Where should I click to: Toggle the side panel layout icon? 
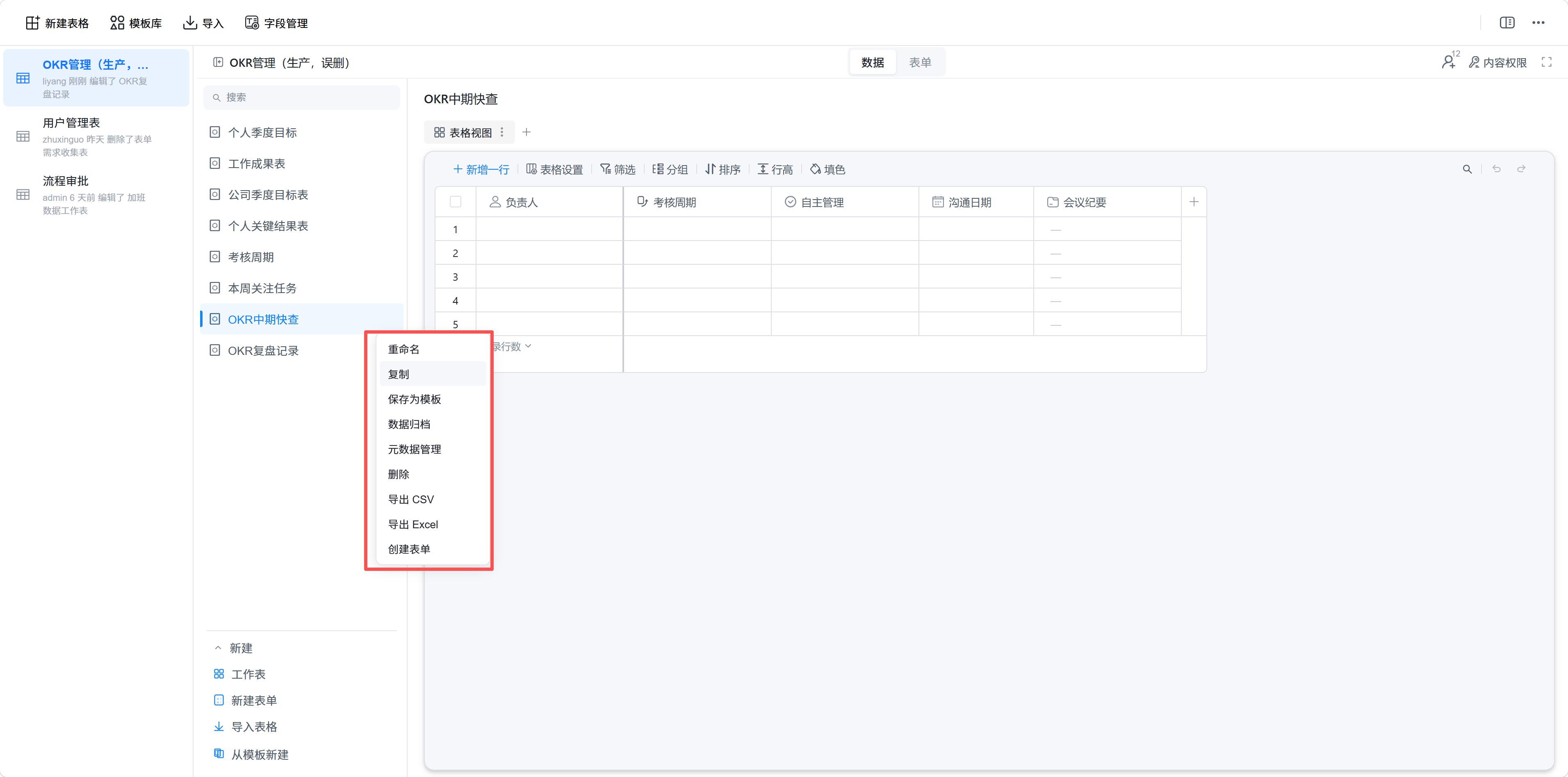pyautogui.click(x=1506, y=23)
